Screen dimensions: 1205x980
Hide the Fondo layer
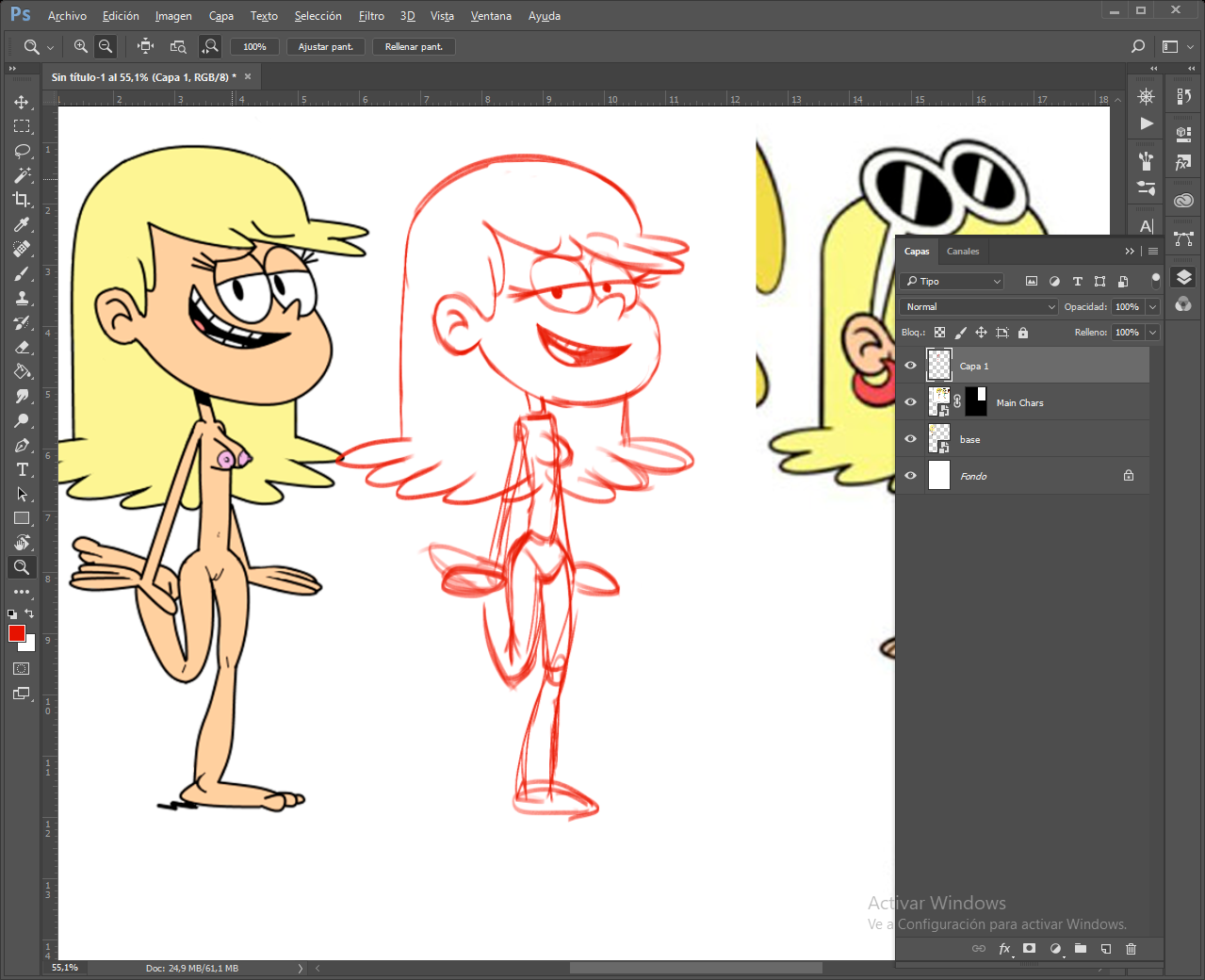tap(910, 476)
